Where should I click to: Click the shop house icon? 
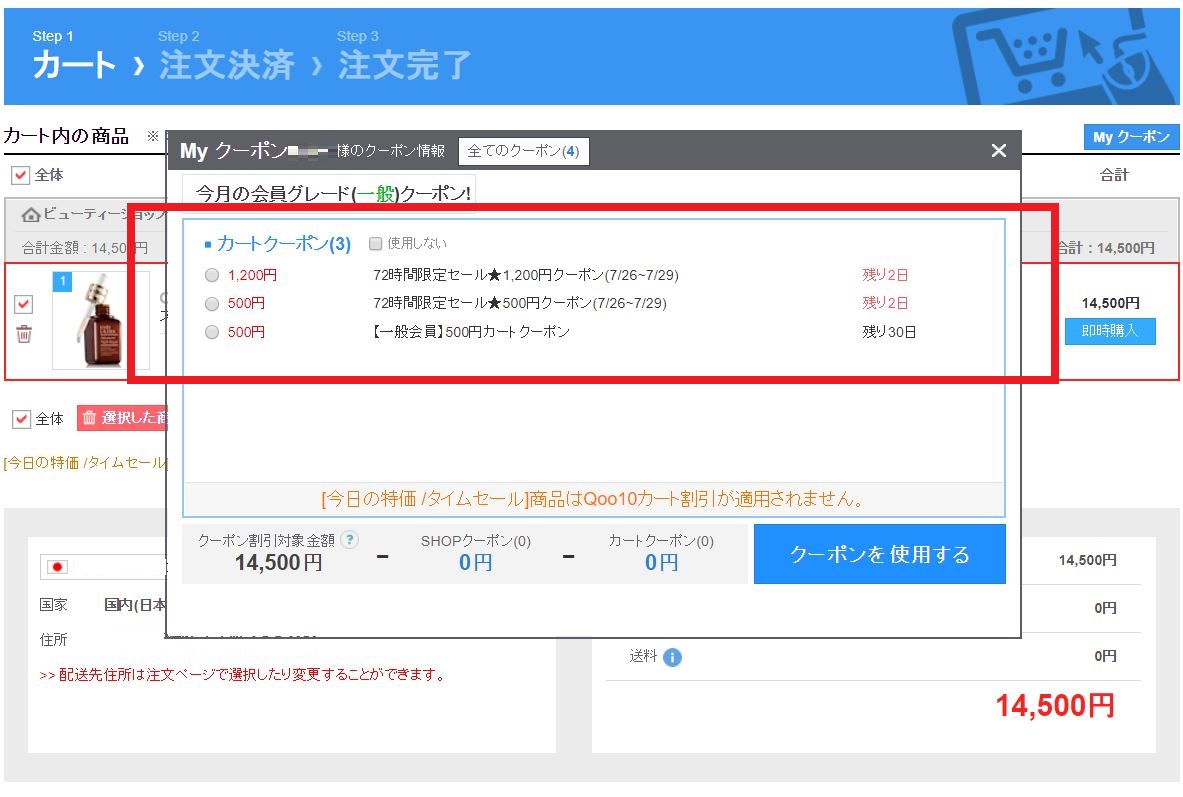(31, 215)
